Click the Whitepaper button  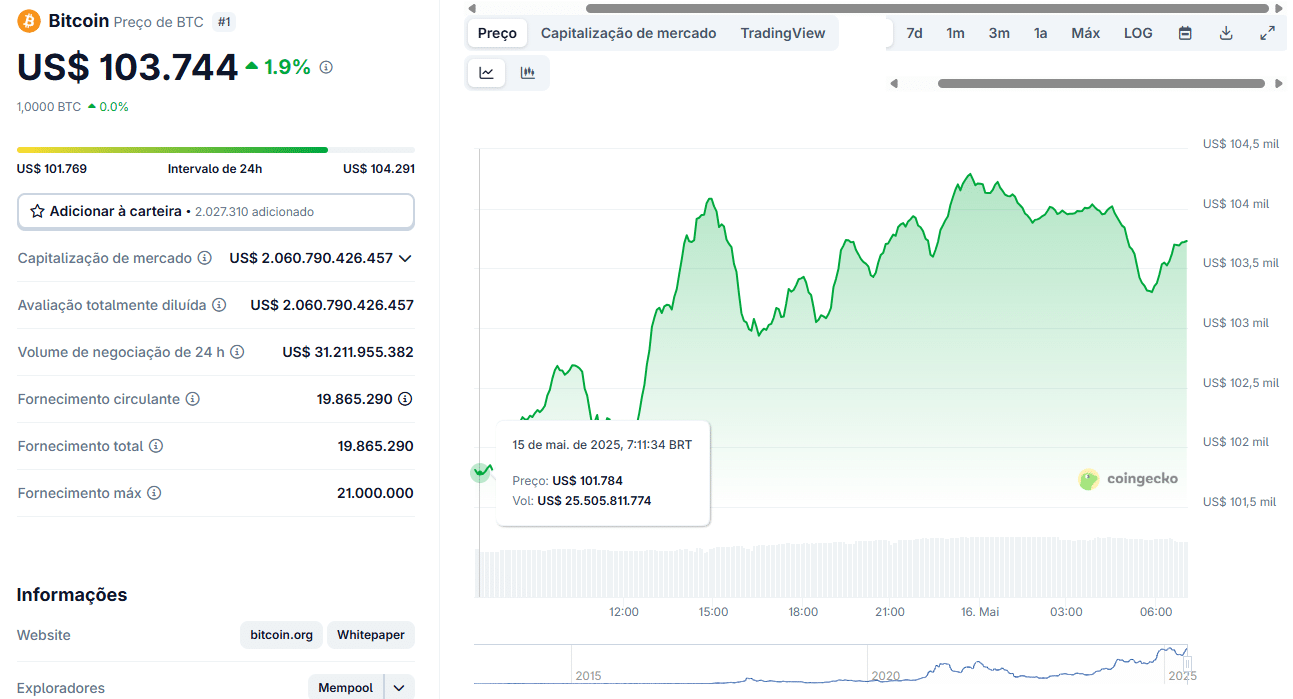pos(370,635)
